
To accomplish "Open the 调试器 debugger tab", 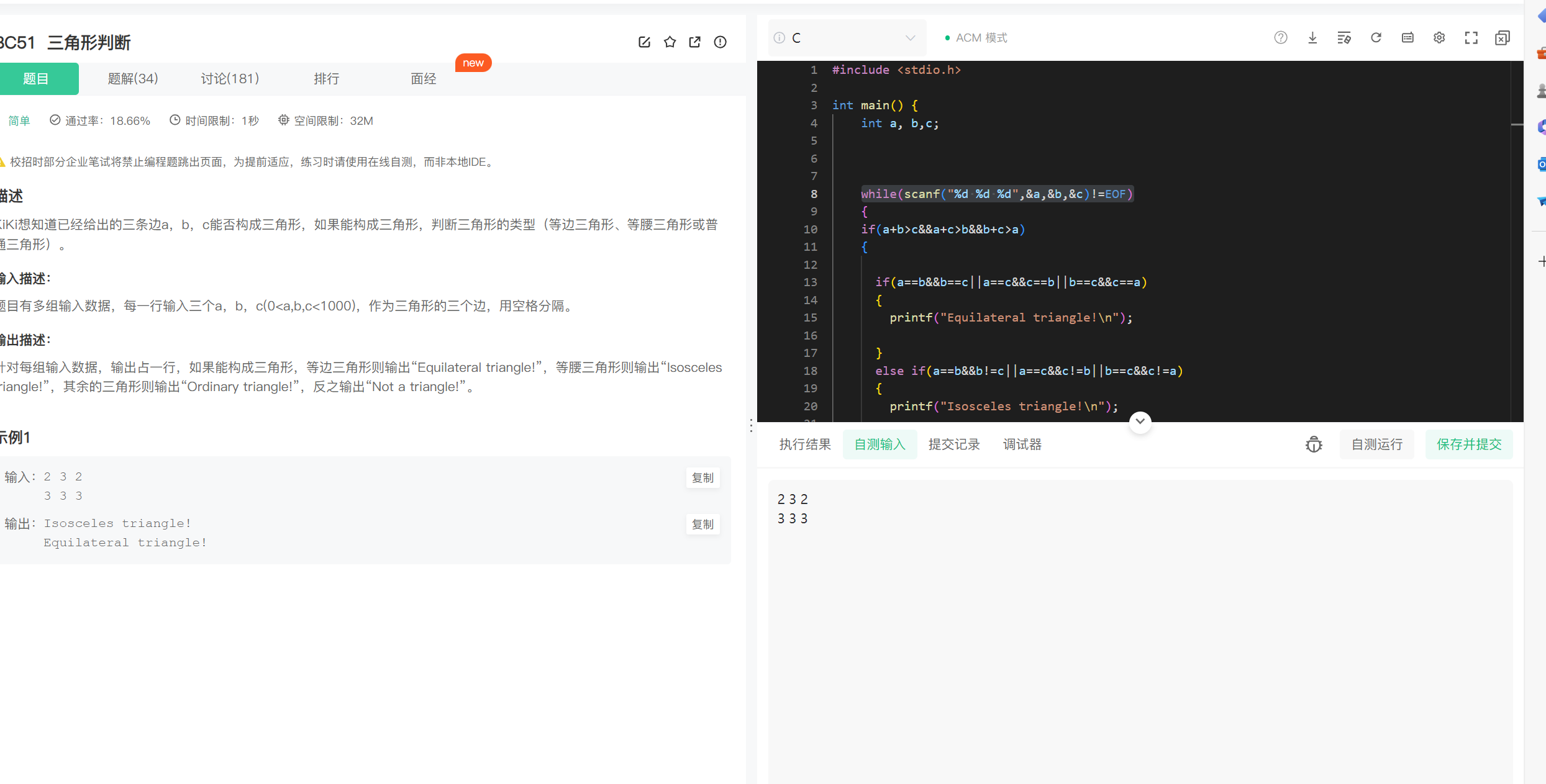I will pyautogui.click(x=1022, y=444).
